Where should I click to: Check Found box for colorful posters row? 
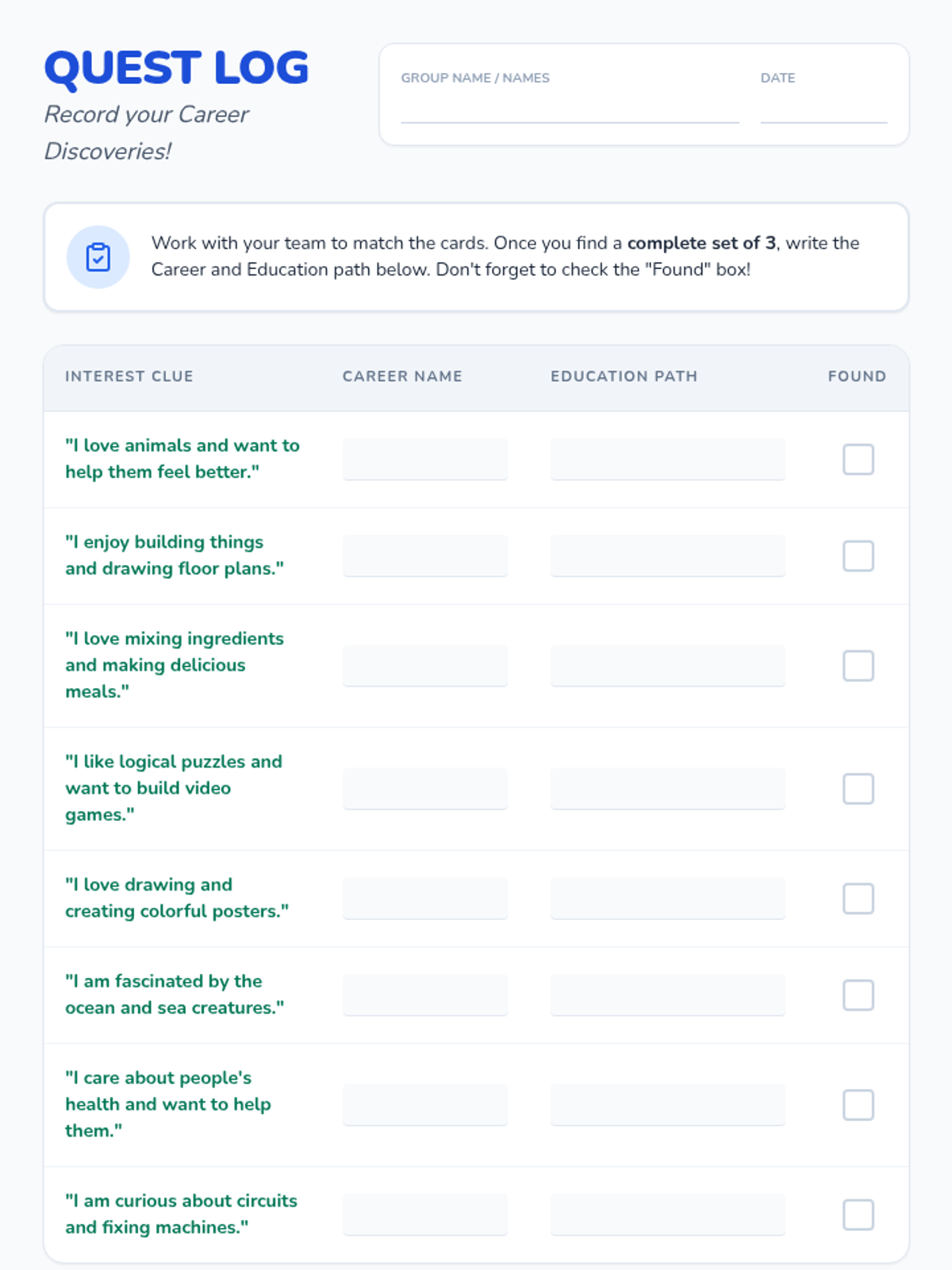tap(858, 899)
